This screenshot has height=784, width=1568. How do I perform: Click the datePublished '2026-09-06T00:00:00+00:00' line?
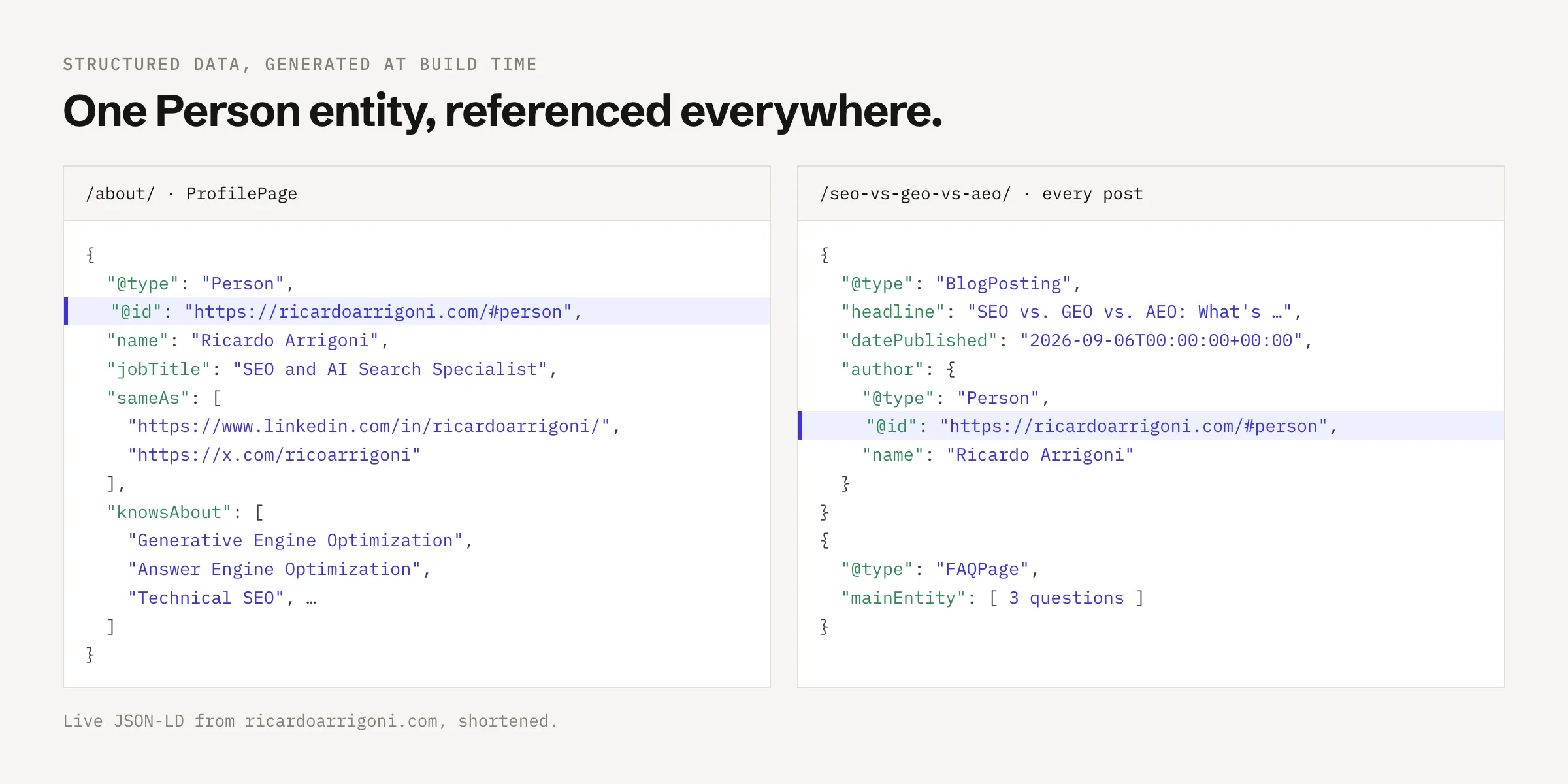tap(1077, 340)
